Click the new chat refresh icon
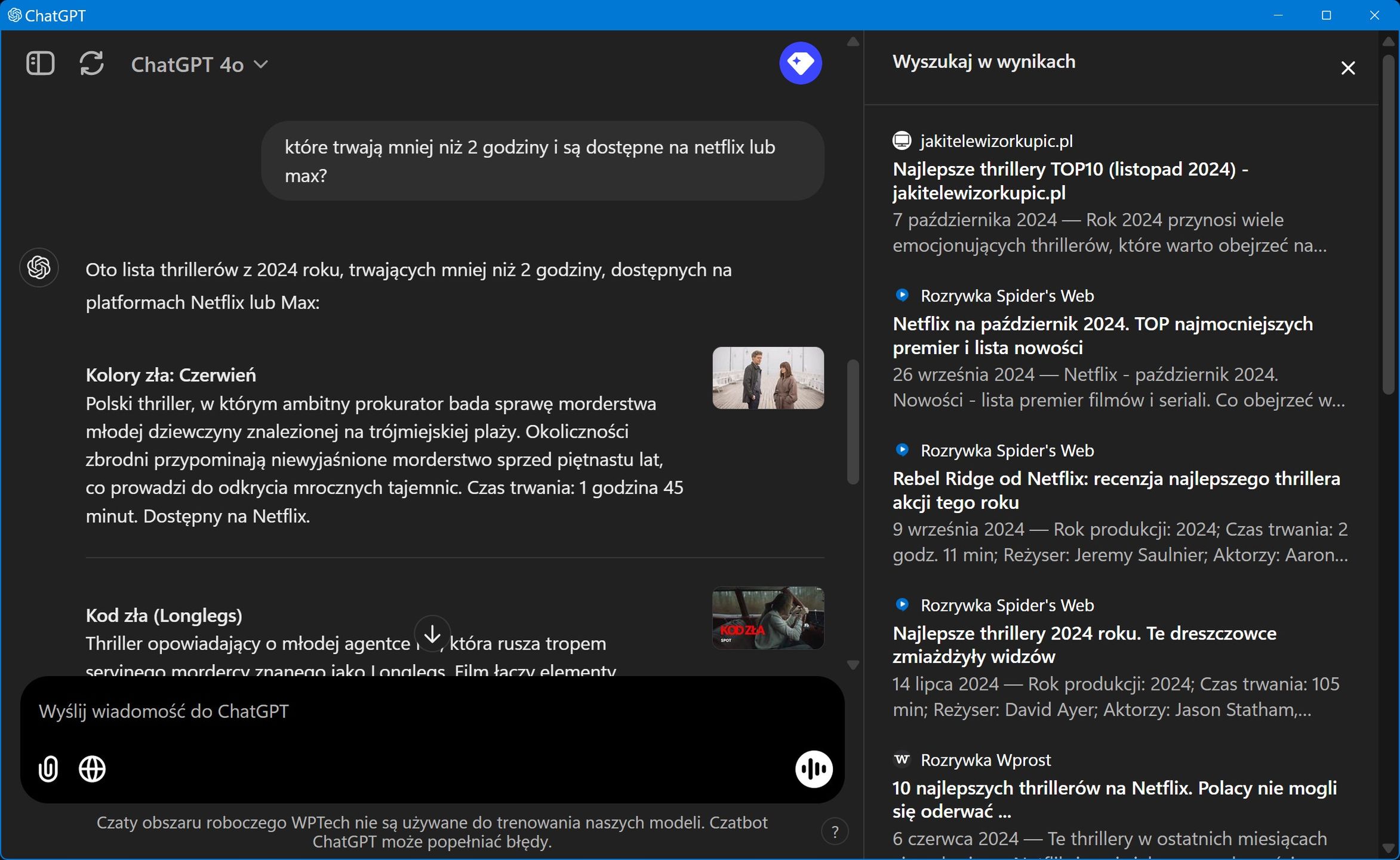1400x860 pixels. click(91, 63)
